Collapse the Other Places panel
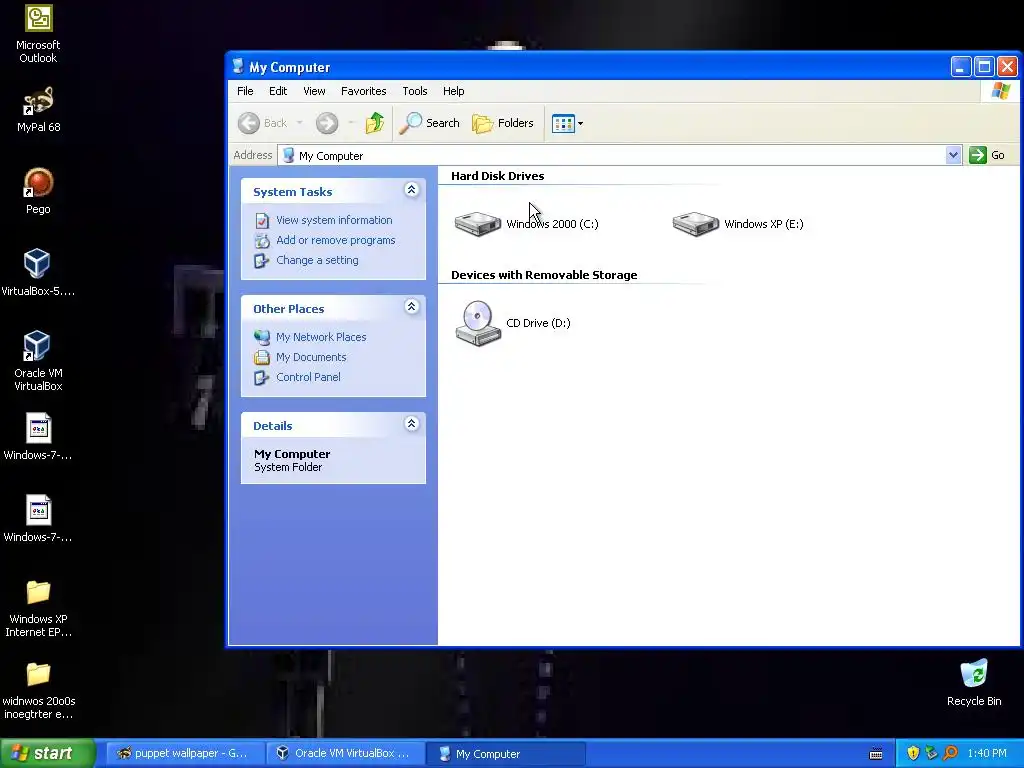 coord(411,307)
